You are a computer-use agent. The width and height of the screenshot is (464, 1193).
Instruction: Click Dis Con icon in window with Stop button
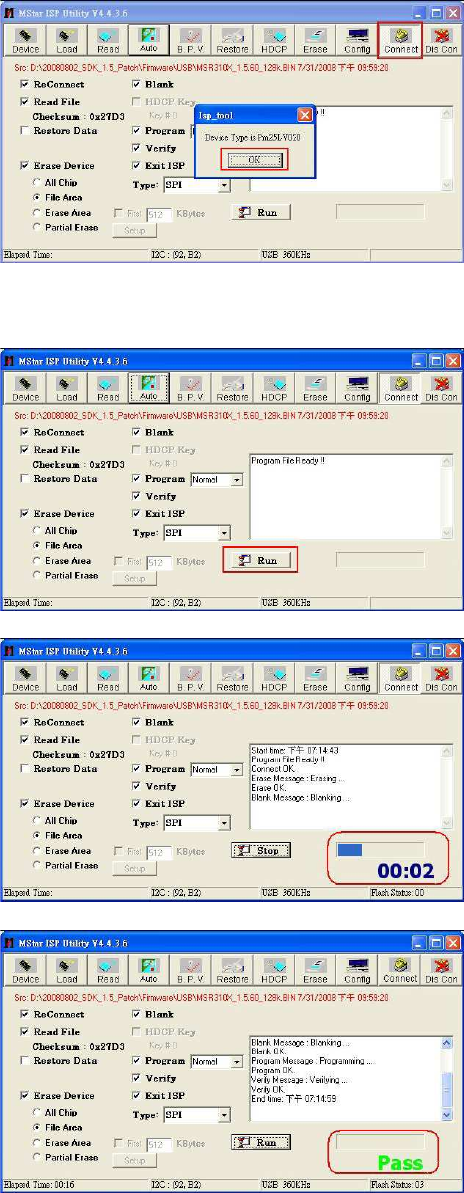(x=441, y=679)
